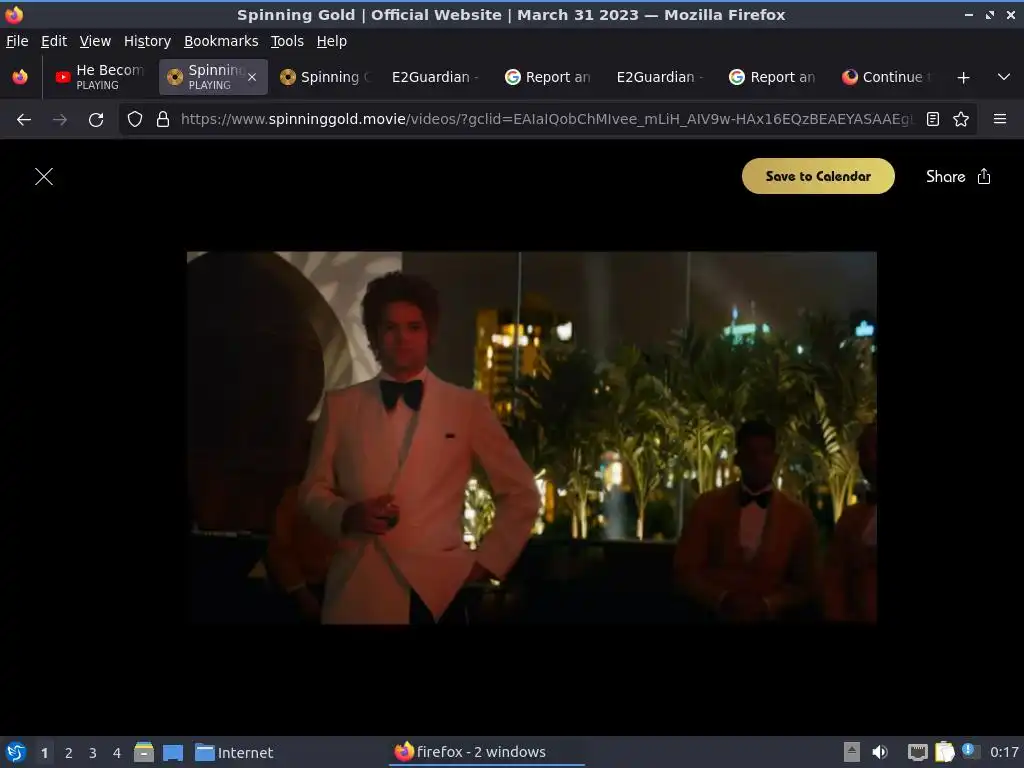Click the spinninggold.movie URL address bar
This screenshot has height=768, width=1024.
[546, 119]
